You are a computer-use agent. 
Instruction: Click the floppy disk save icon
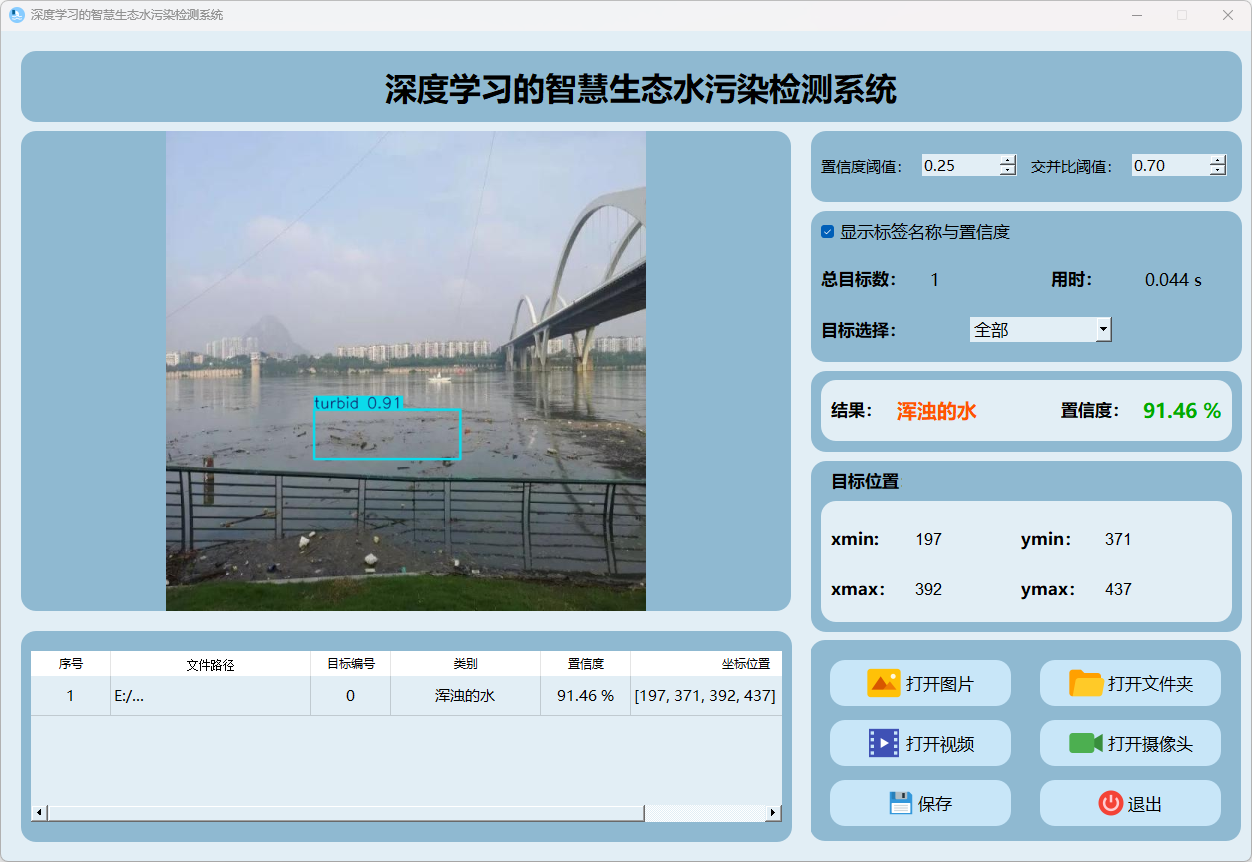pos(901,803)
